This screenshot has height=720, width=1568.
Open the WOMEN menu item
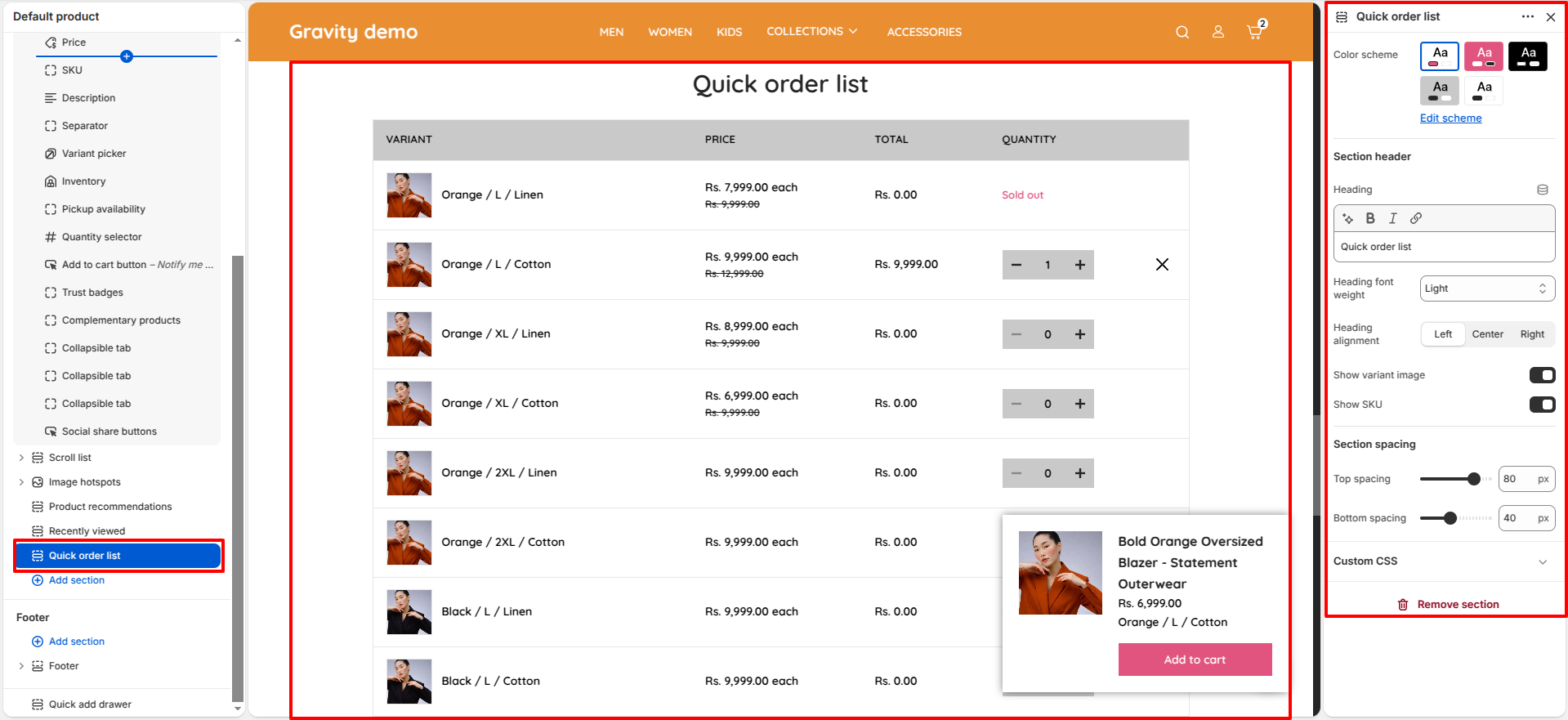670,32
